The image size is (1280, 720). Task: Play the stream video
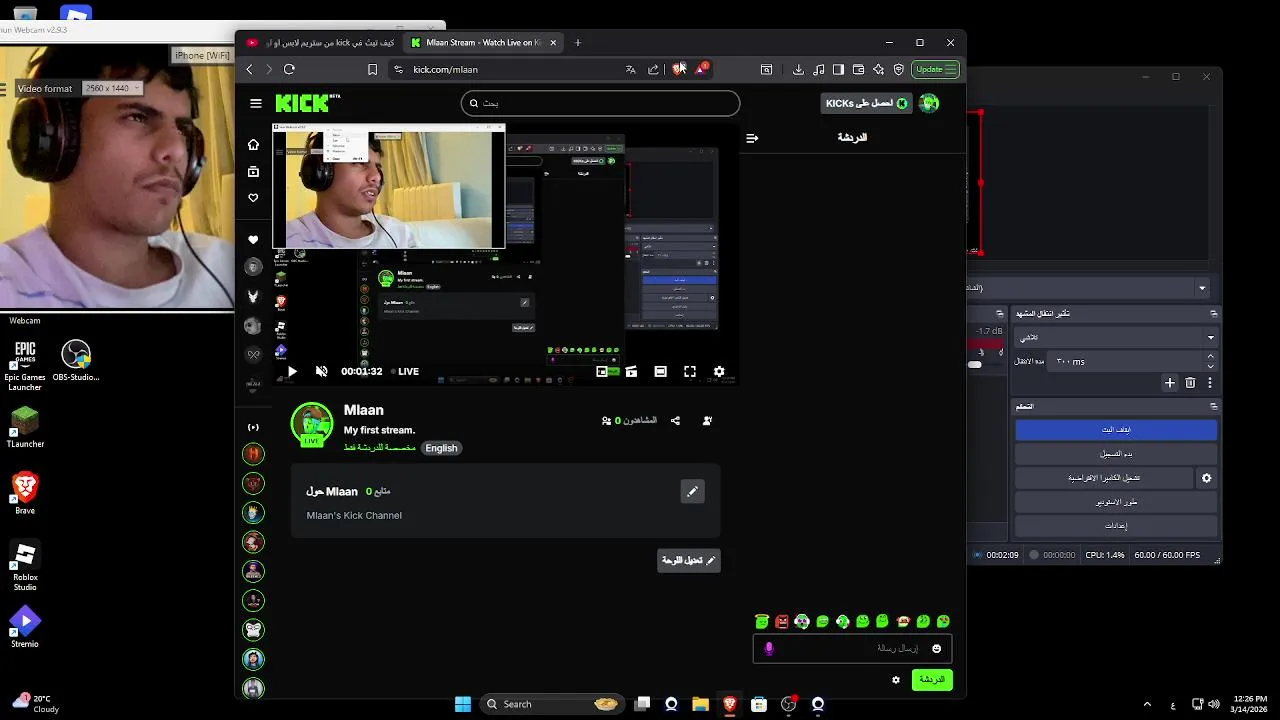point(292,371)
